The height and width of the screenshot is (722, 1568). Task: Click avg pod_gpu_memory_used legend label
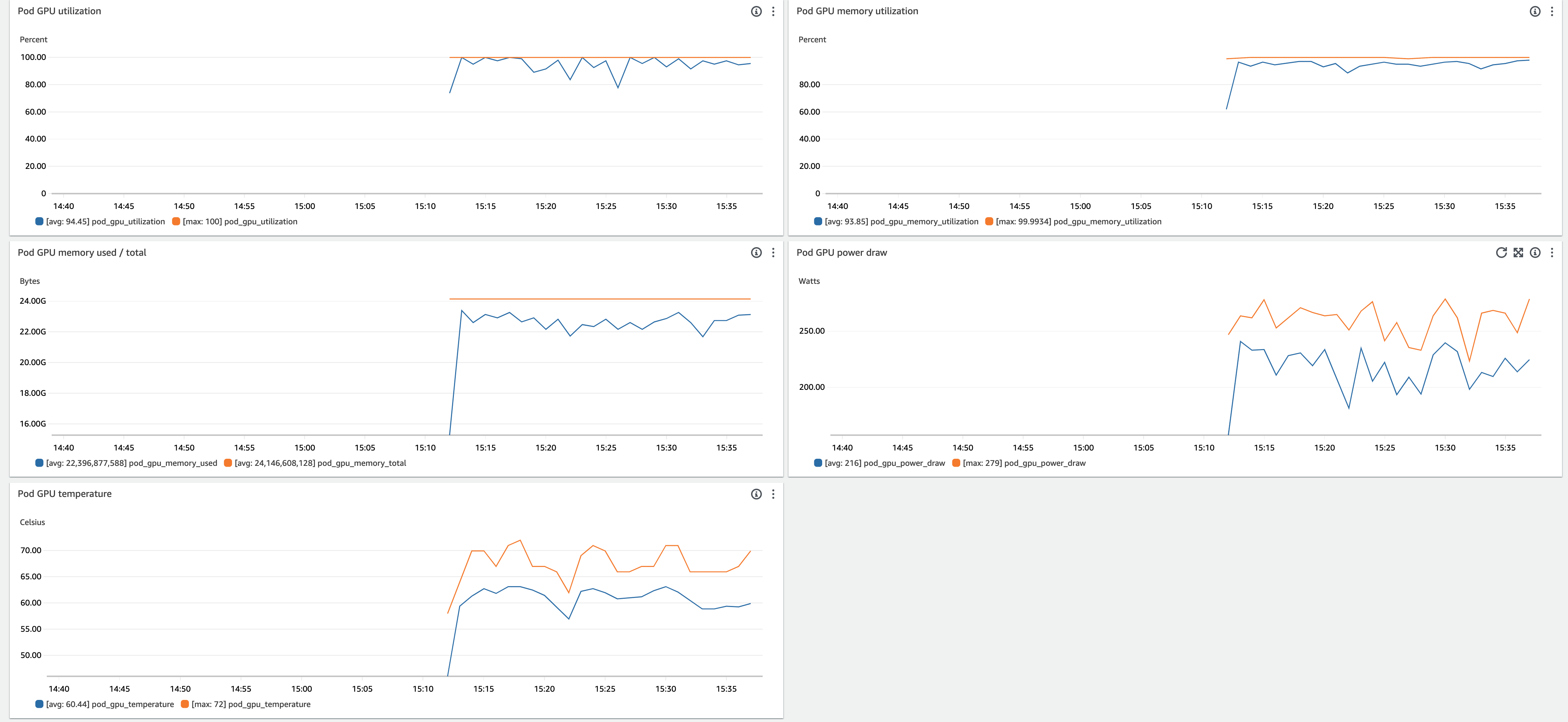[131, 463]
